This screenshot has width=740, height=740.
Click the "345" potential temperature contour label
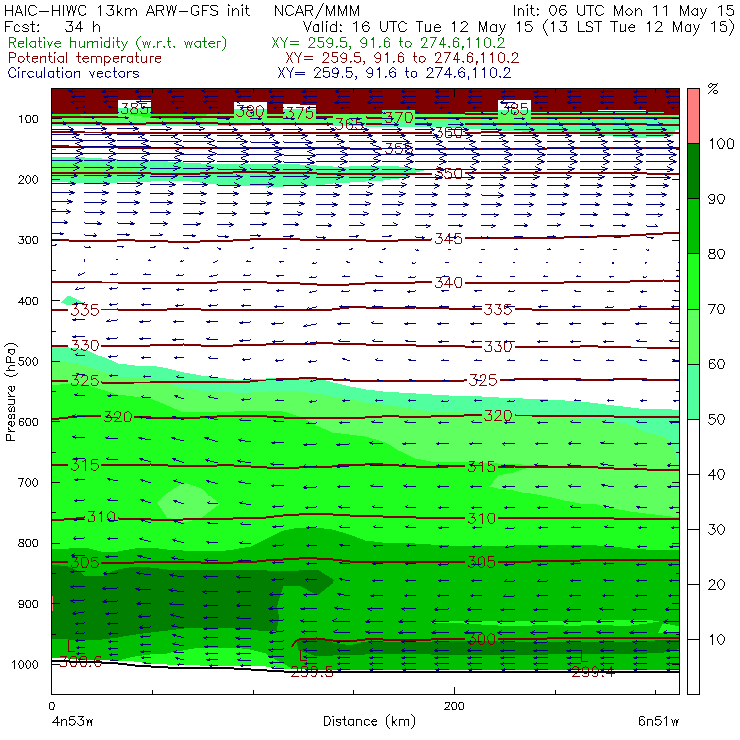click(x=448, y=239)
